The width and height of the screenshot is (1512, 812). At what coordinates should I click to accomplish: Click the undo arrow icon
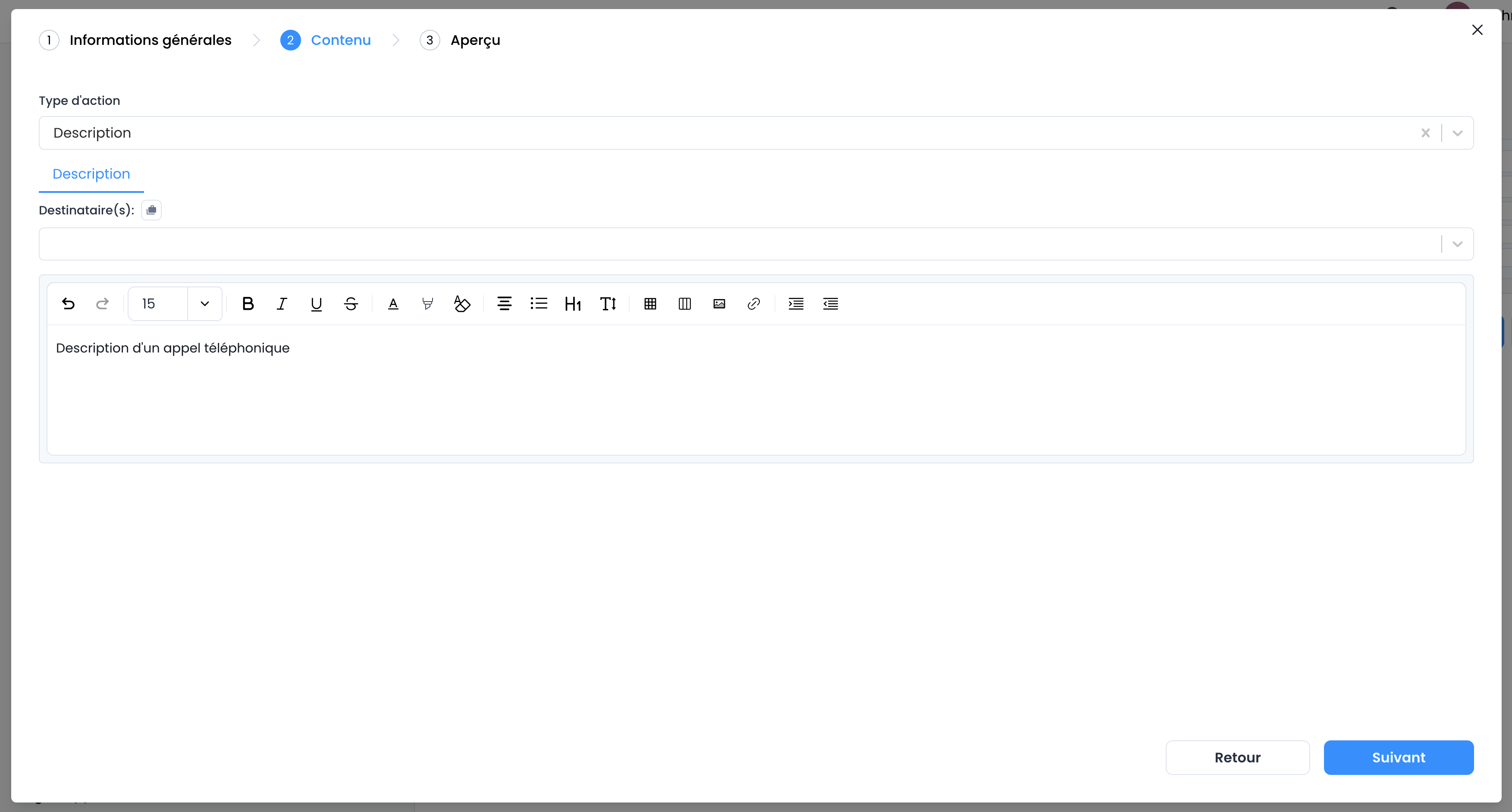pyautogui.click(x=68, y=304)
